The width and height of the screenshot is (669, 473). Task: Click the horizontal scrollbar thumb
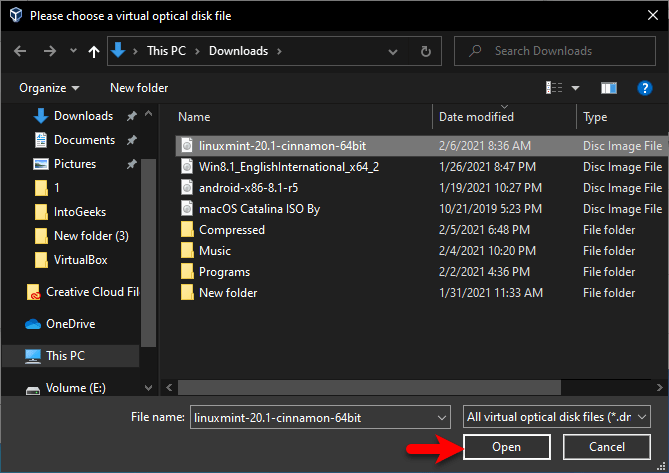click(369, 388)
